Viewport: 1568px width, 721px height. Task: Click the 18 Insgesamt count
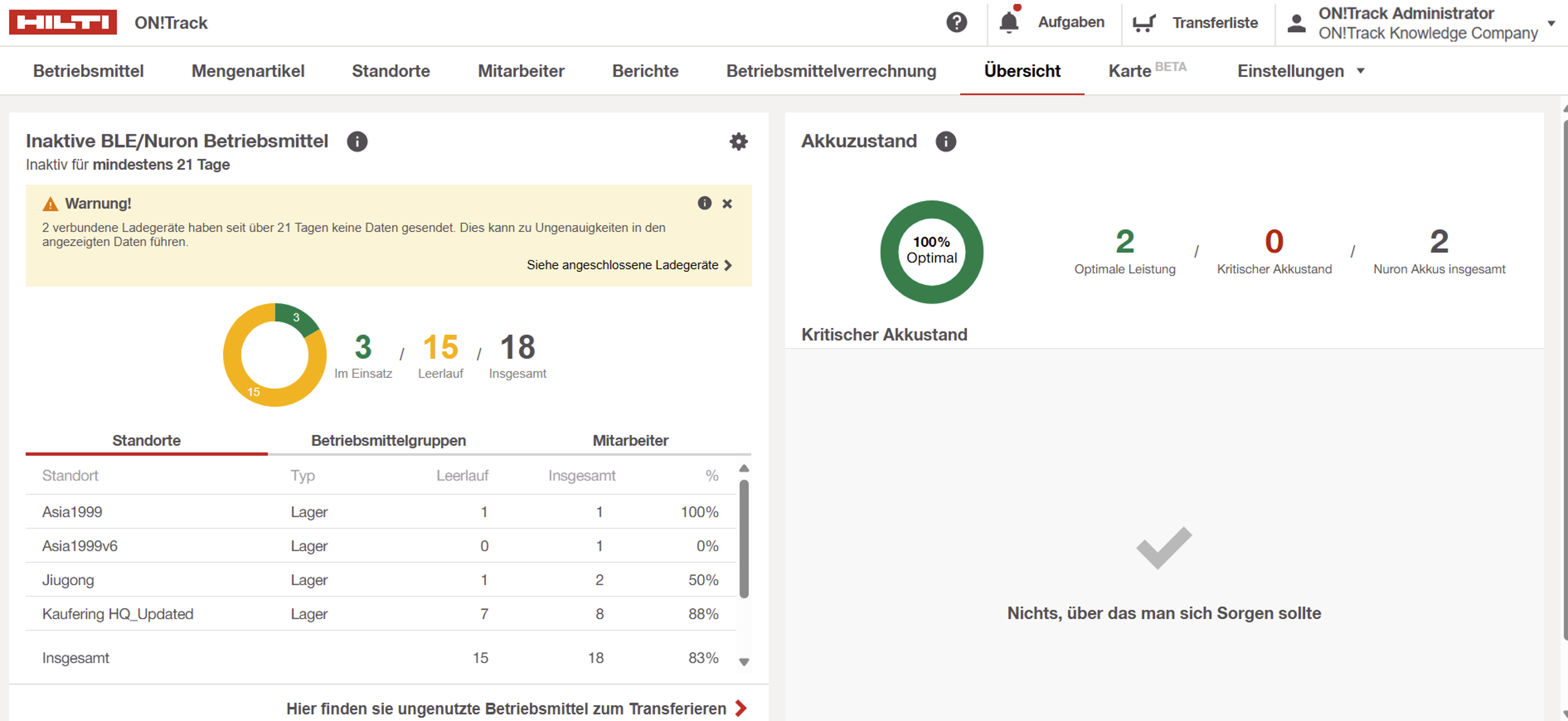click(517, 347)
